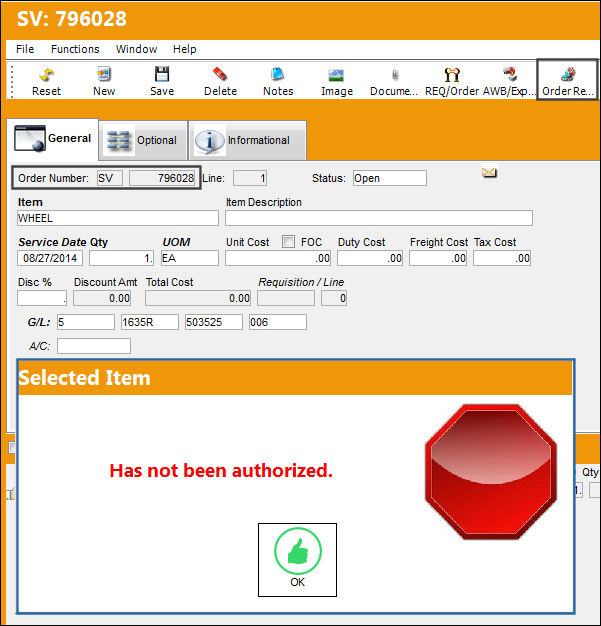Open the File menu
601x626 pixels.
[x=25, y=49]
